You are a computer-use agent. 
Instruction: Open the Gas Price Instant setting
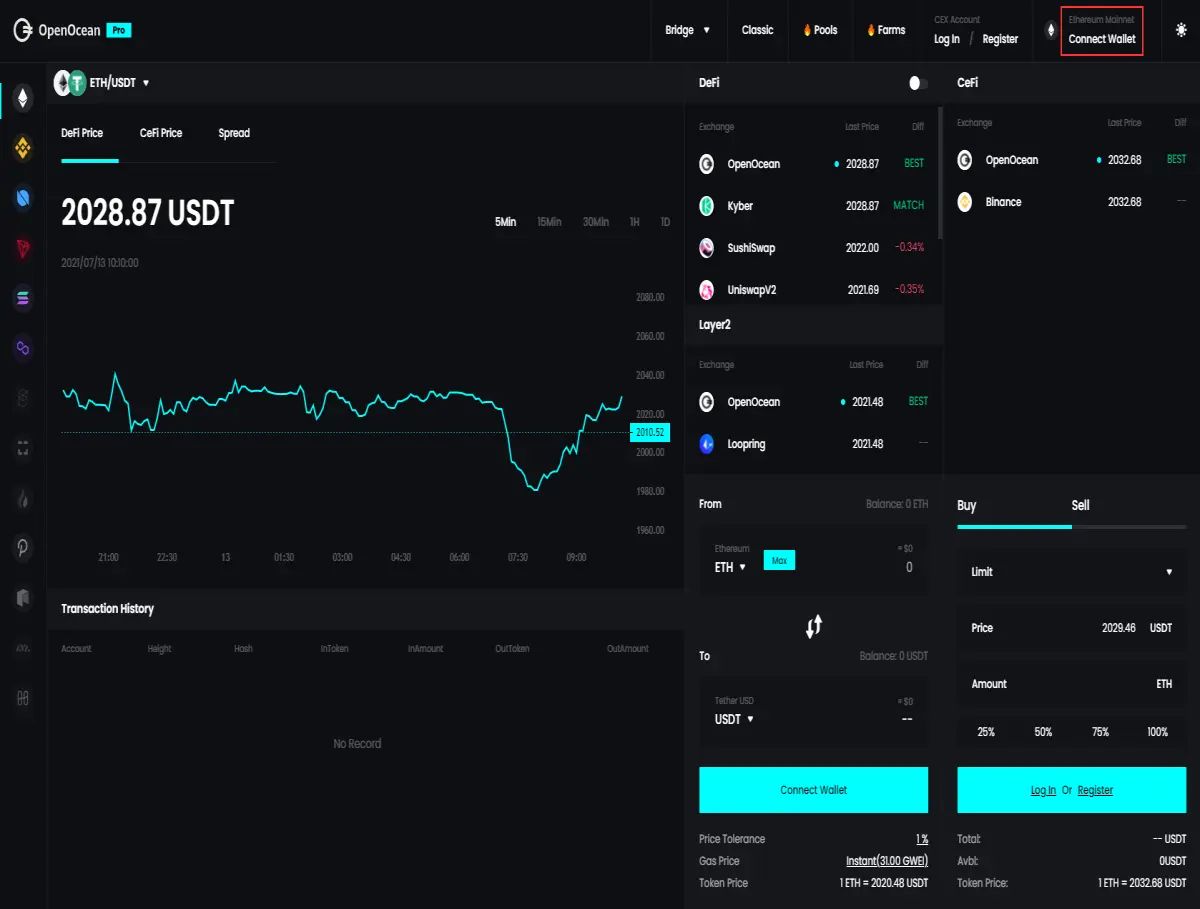[x=887, y=861]
